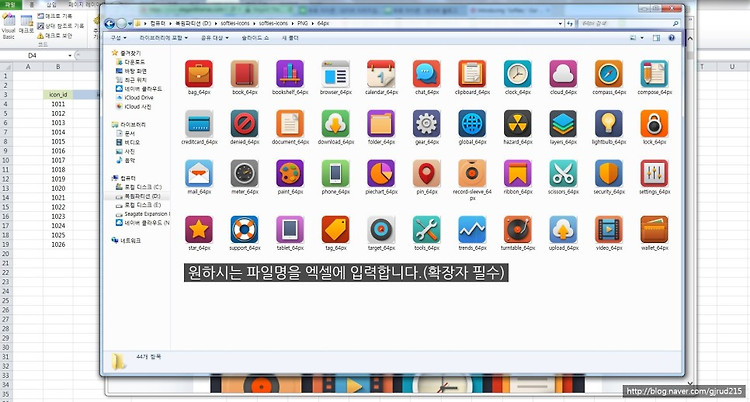Image resolution: width=750 pixels, height=402 pixels.
Task: Open the view options dropdown arrow
Action: (642, 38)
